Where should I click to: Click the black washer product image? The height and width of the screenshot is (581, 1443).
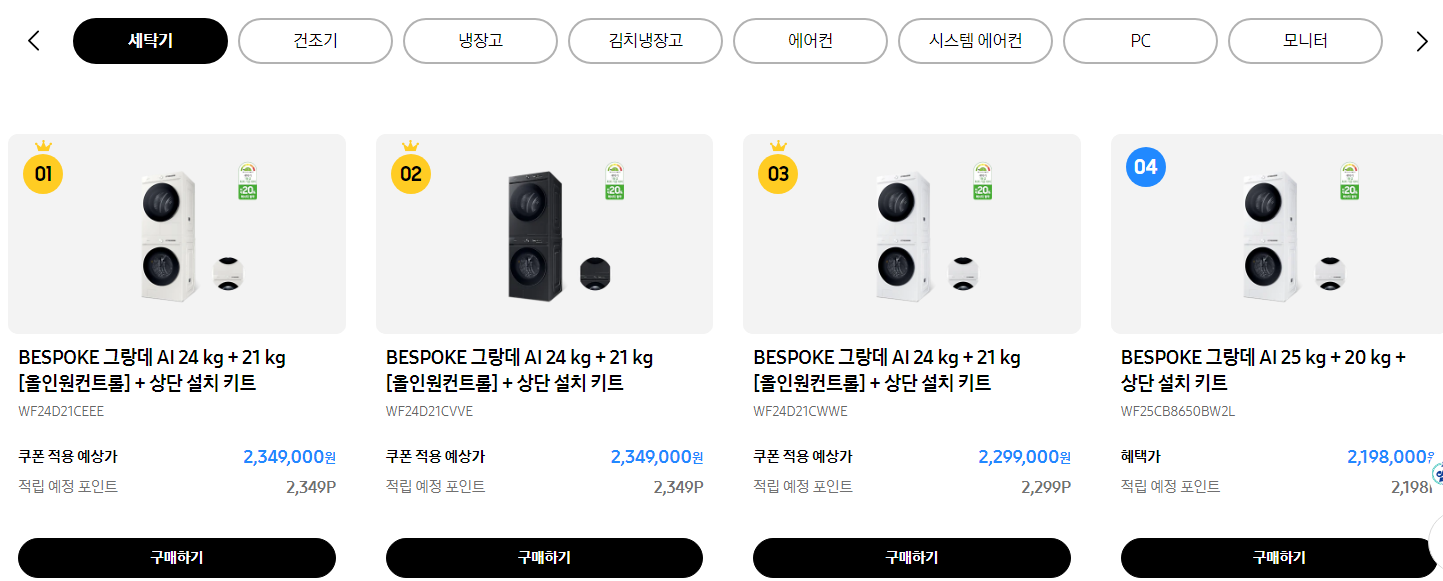click(x=545, y=233)
